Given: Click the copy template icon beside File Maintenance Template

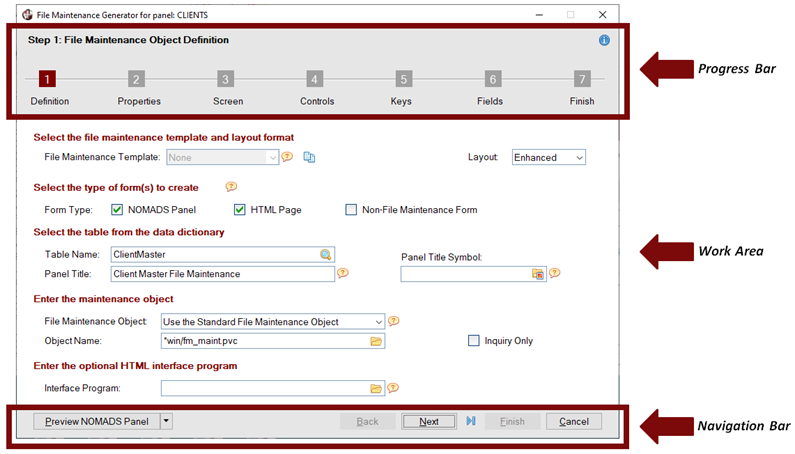Looking at the screenshot, I should 309,157.
